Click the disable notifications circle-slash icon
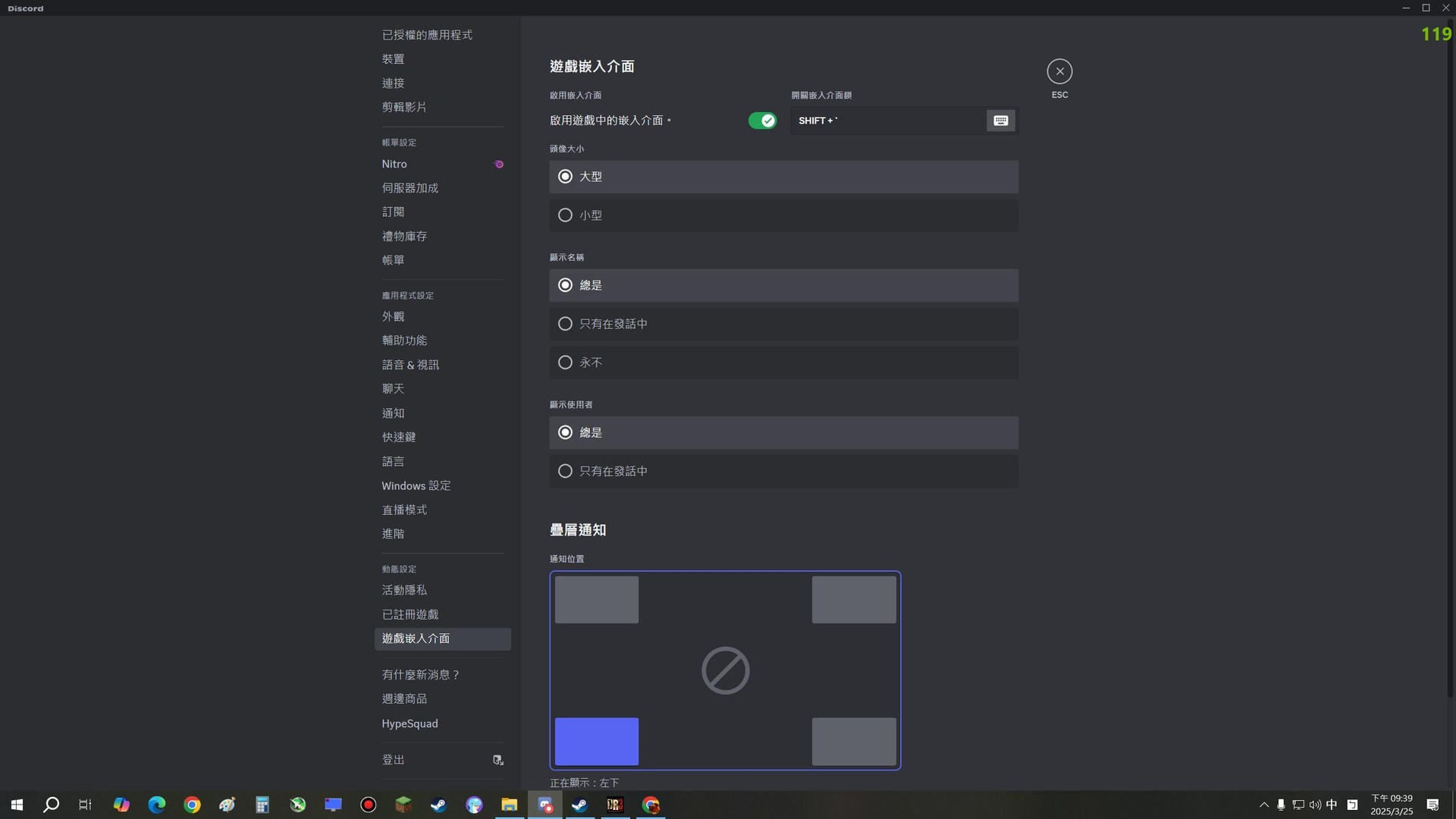Image resolution: width=1456 pixels, height=819 pixels. 725,670
